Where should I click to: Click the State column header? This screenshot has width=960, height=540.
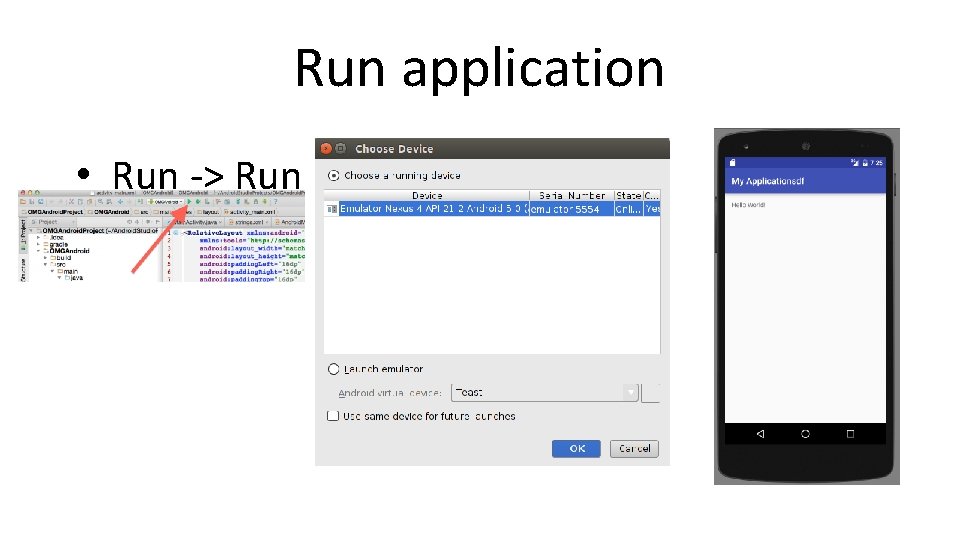click(629, 196)
